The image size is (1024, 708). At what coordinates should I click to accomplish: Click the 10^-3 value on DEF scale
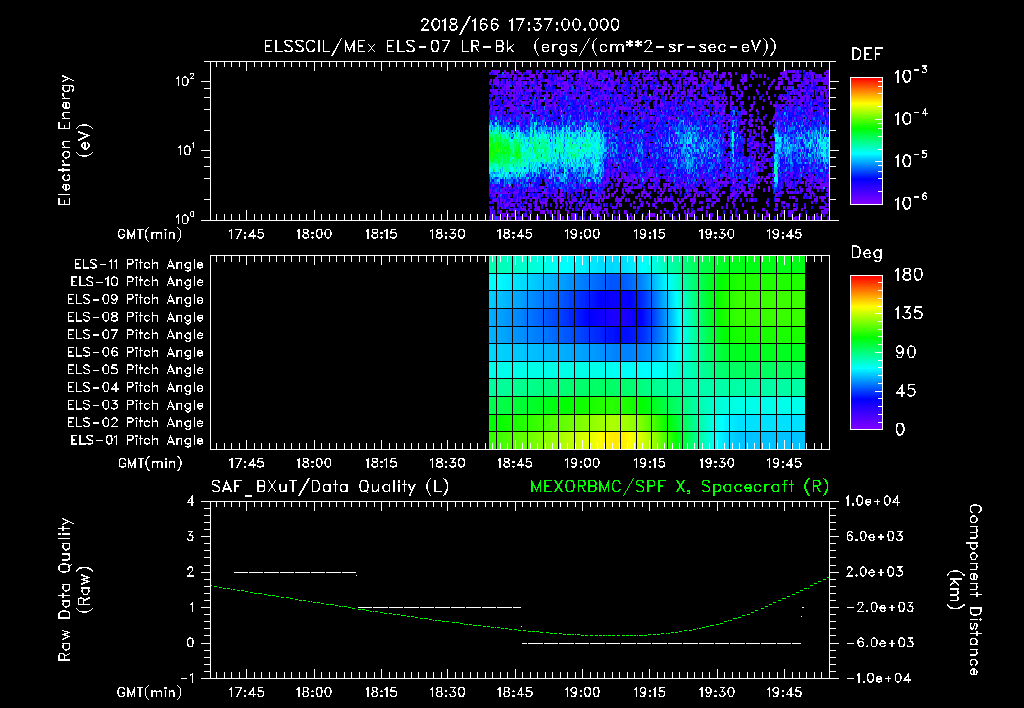(x=910, y=75)
